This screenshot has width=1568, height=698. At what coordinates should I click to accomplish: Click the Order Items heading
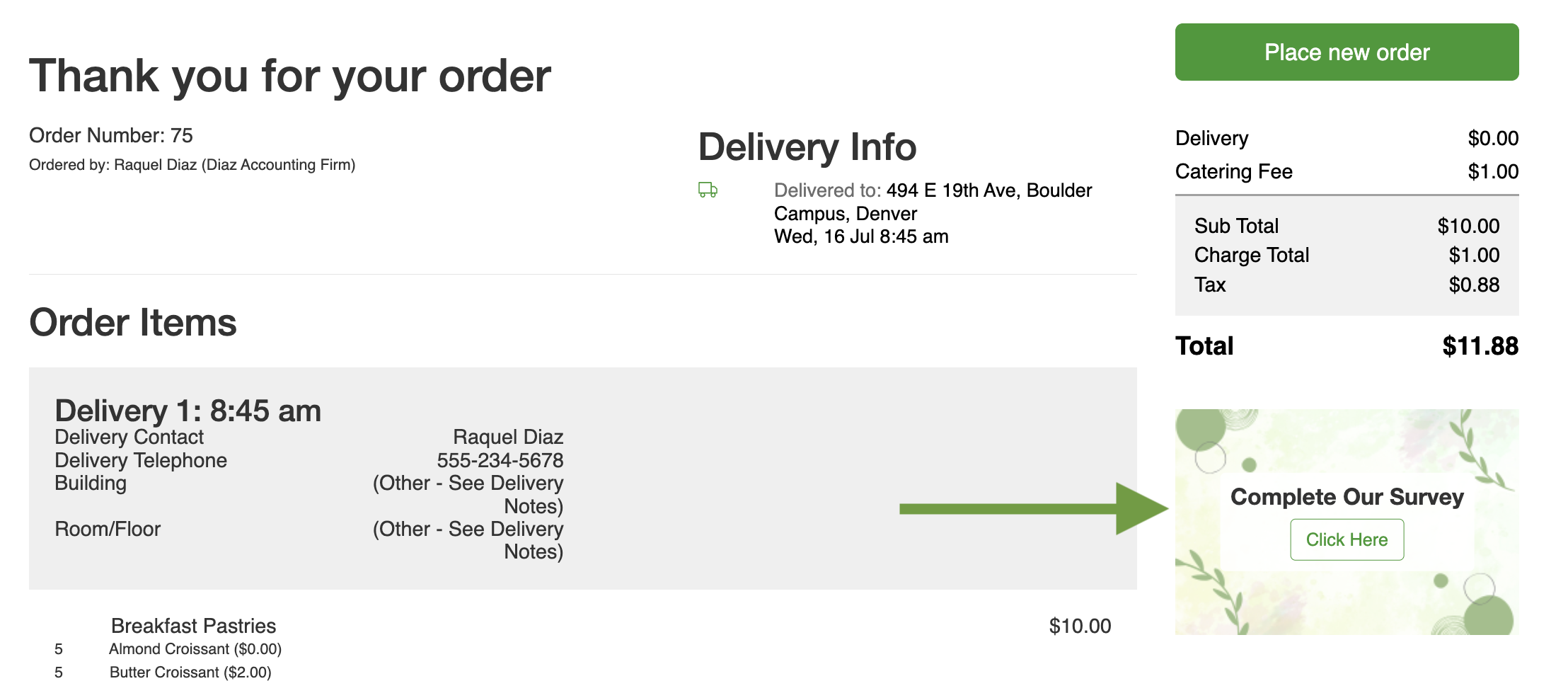coord(133,323)
